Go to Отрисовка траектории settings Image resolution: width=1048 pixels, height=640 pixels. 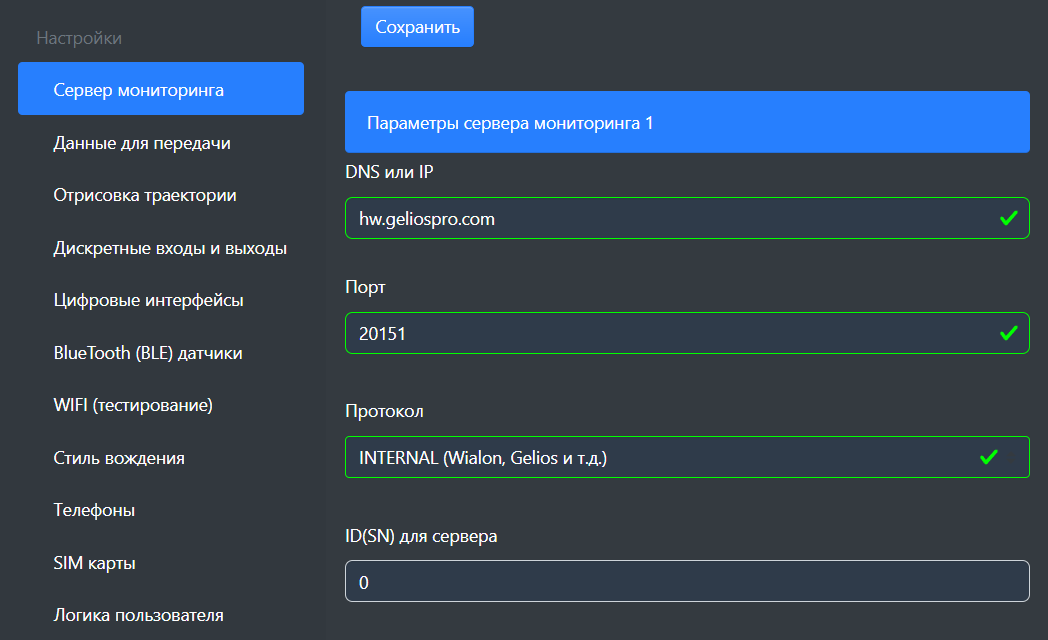pos(145,195)
